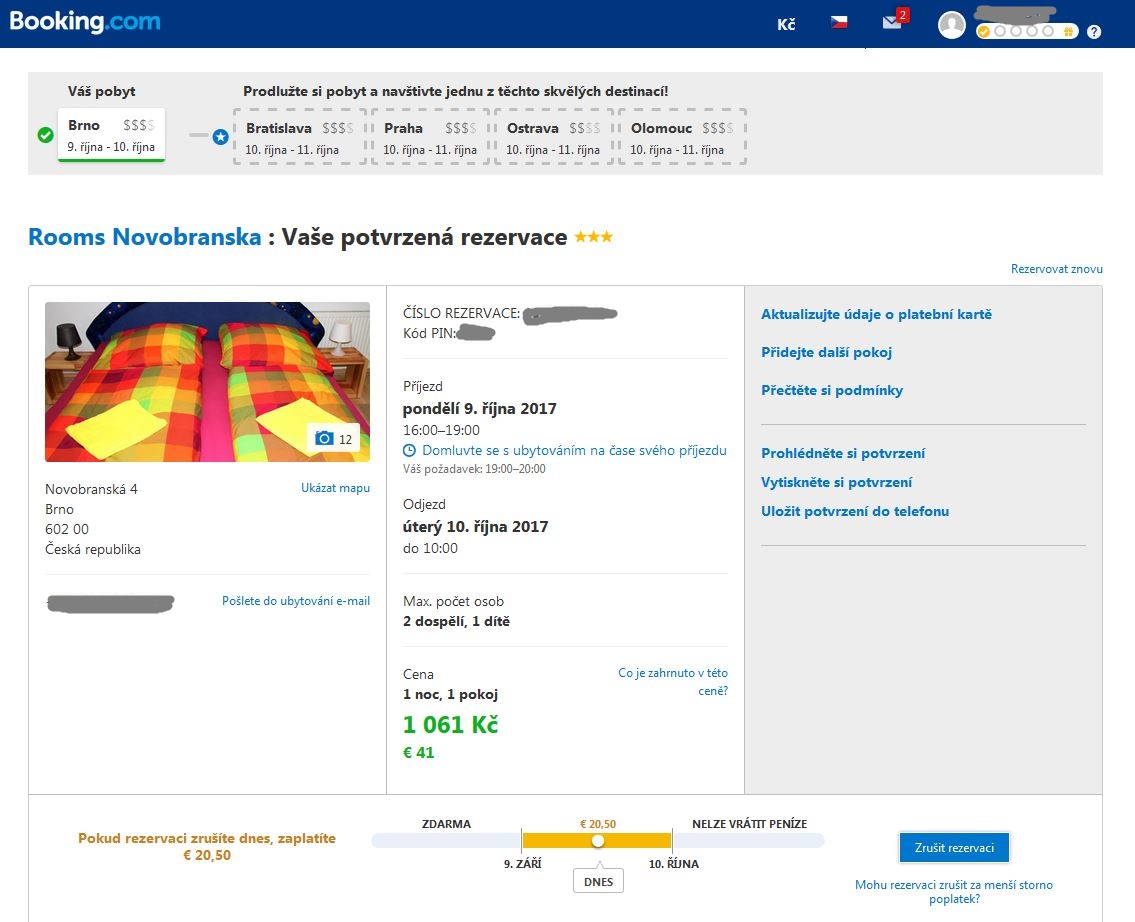Click the clock icon by arrival arrangement
The image size is (1135, 922).
[x=409, y=451]
